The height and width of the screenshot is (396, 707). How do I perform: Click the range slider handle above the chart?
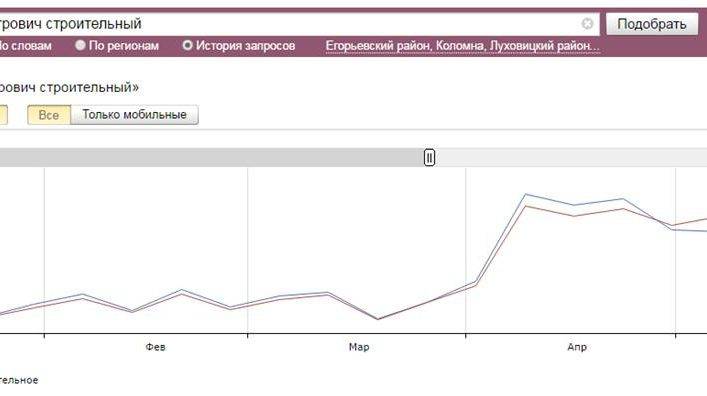[429, 157]
